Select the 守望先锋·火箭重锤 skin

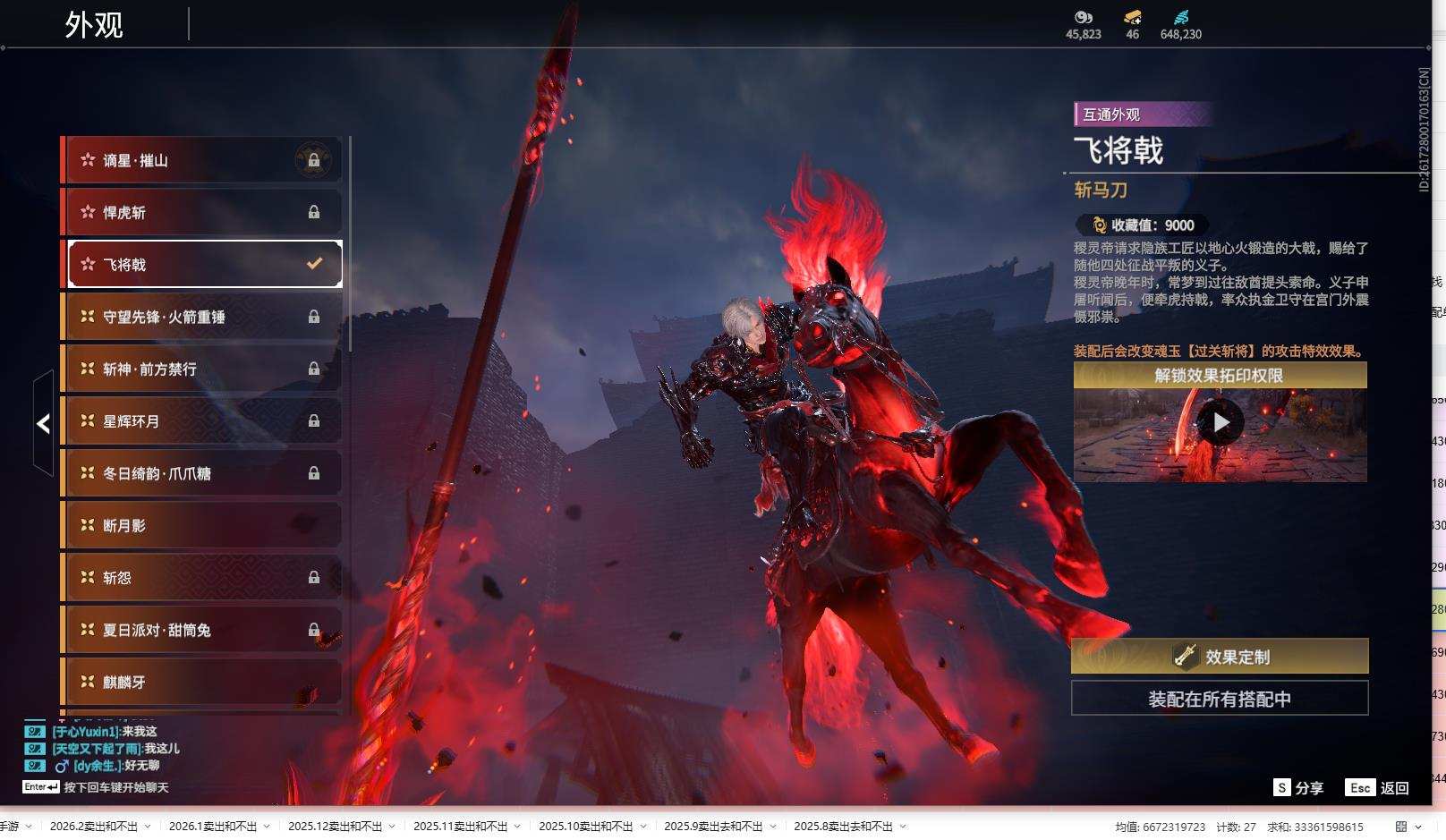point(201,317)
